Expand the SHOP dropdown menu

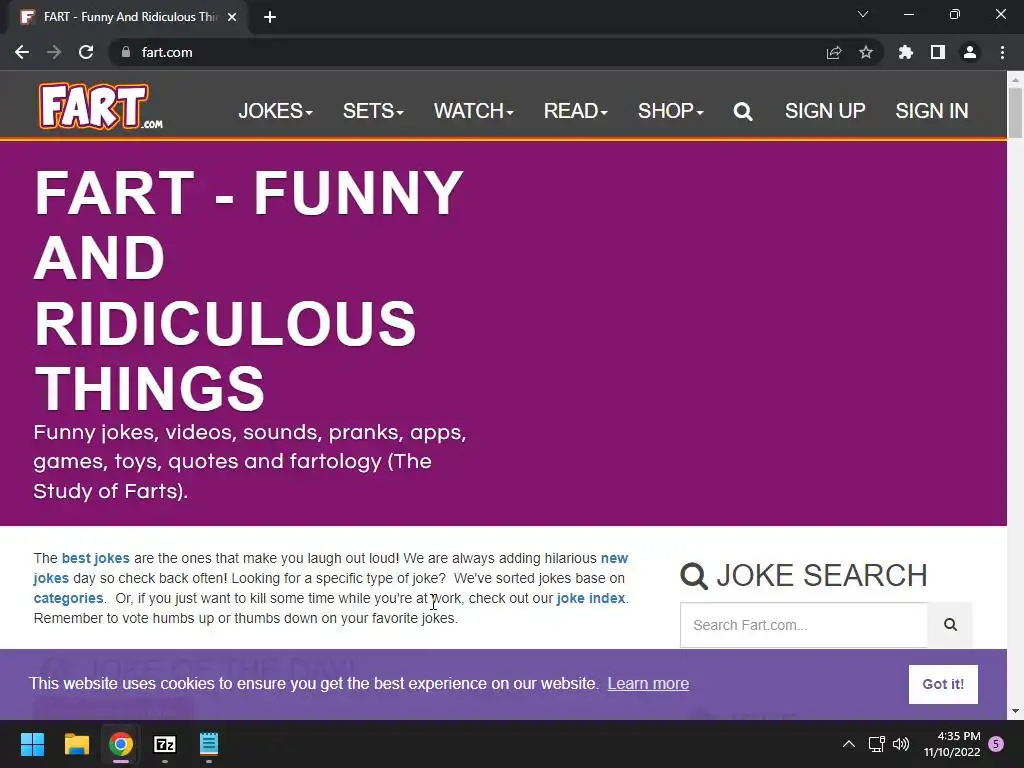pos(671,111)
